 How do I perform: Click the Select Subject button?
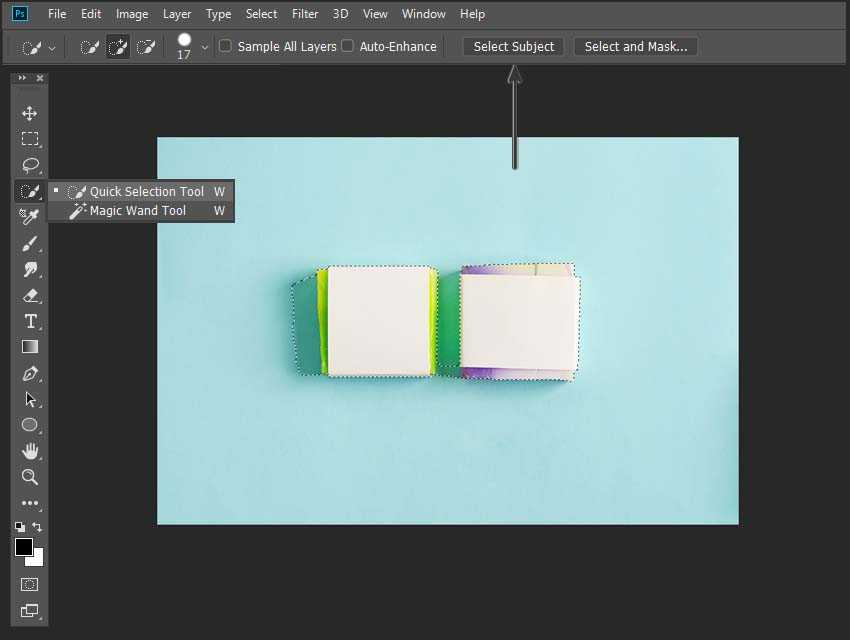pyautogui.click(x=514, y=46)
